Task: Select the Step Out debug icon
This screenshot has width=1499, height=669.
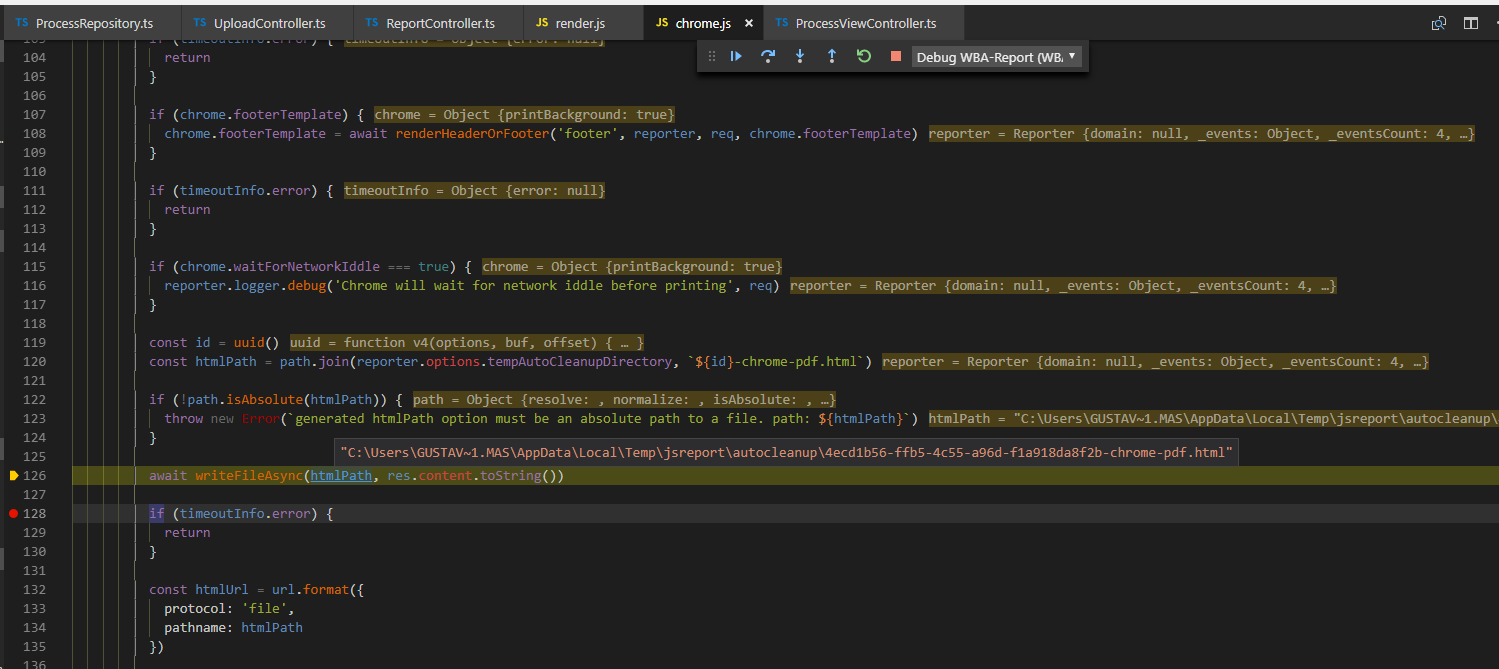Action: pos(831,56)
